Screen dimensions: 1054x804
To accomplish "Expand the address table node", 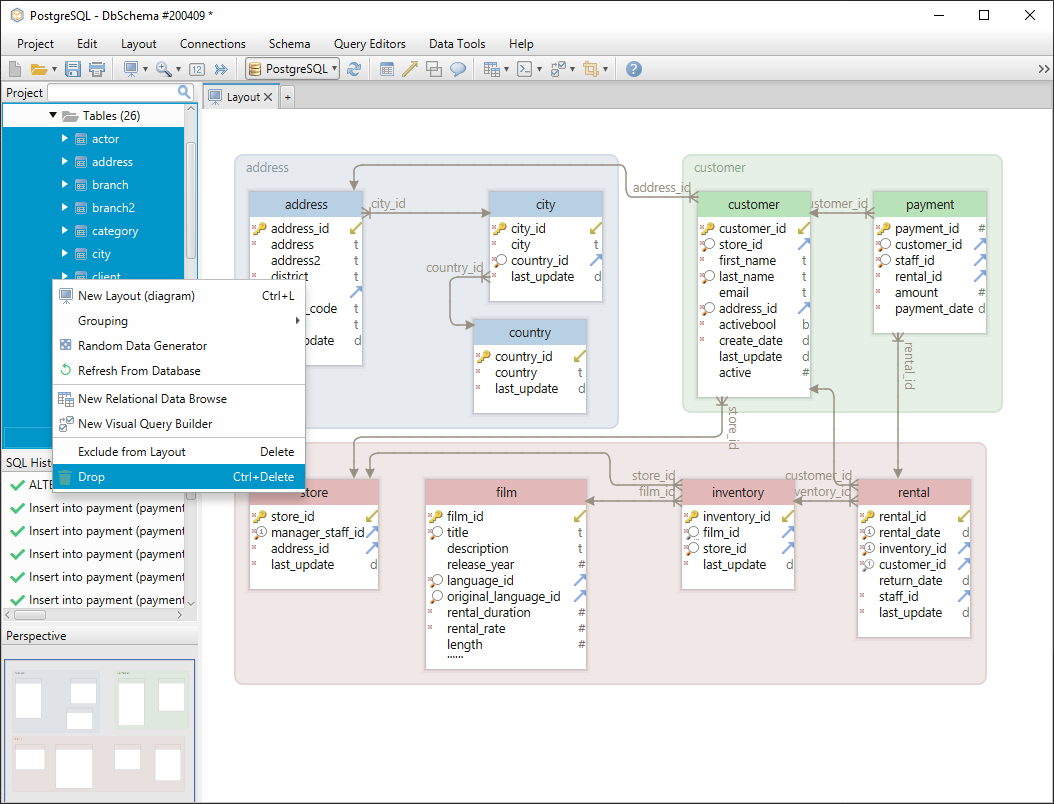I will tap(65, 161).
